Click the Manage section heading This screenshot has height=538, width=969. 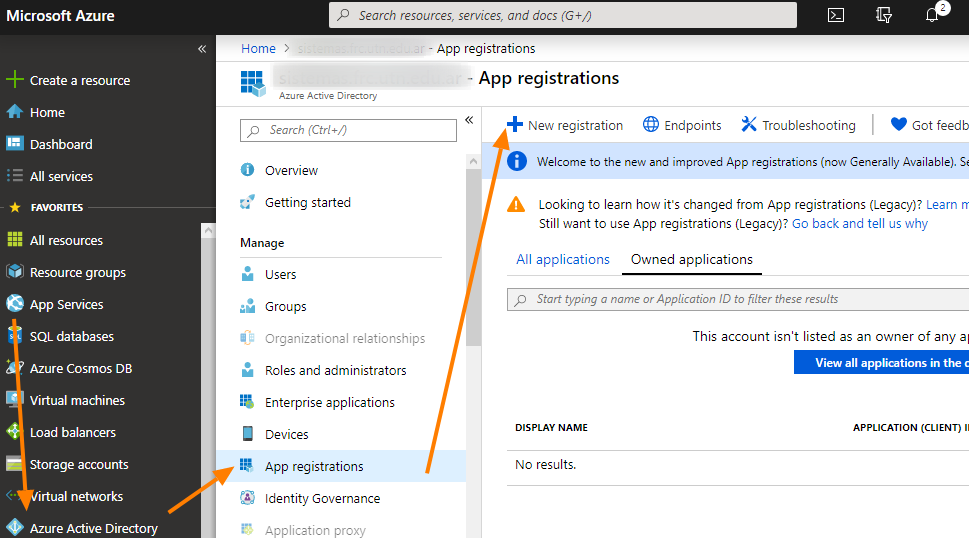pyautogui.click(x=262, y=243)
